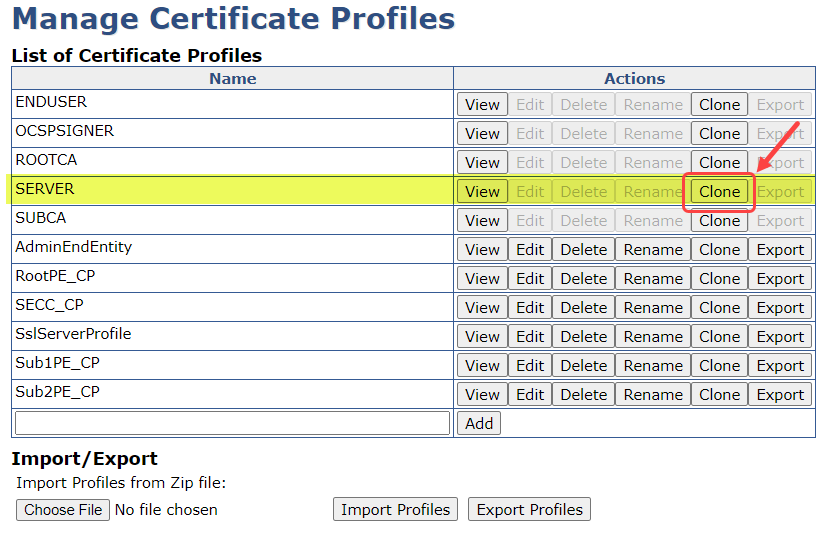
Task: View the SERVER profile
Action: pos(482,192)
